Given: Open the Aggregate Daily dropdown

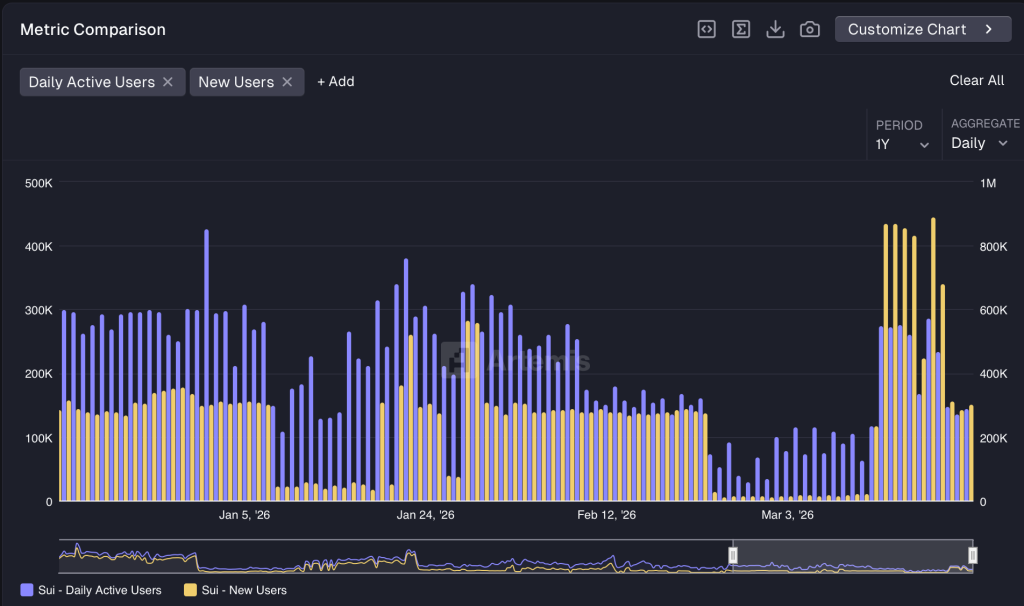Looking at the screenshot, I should point(980,143).
